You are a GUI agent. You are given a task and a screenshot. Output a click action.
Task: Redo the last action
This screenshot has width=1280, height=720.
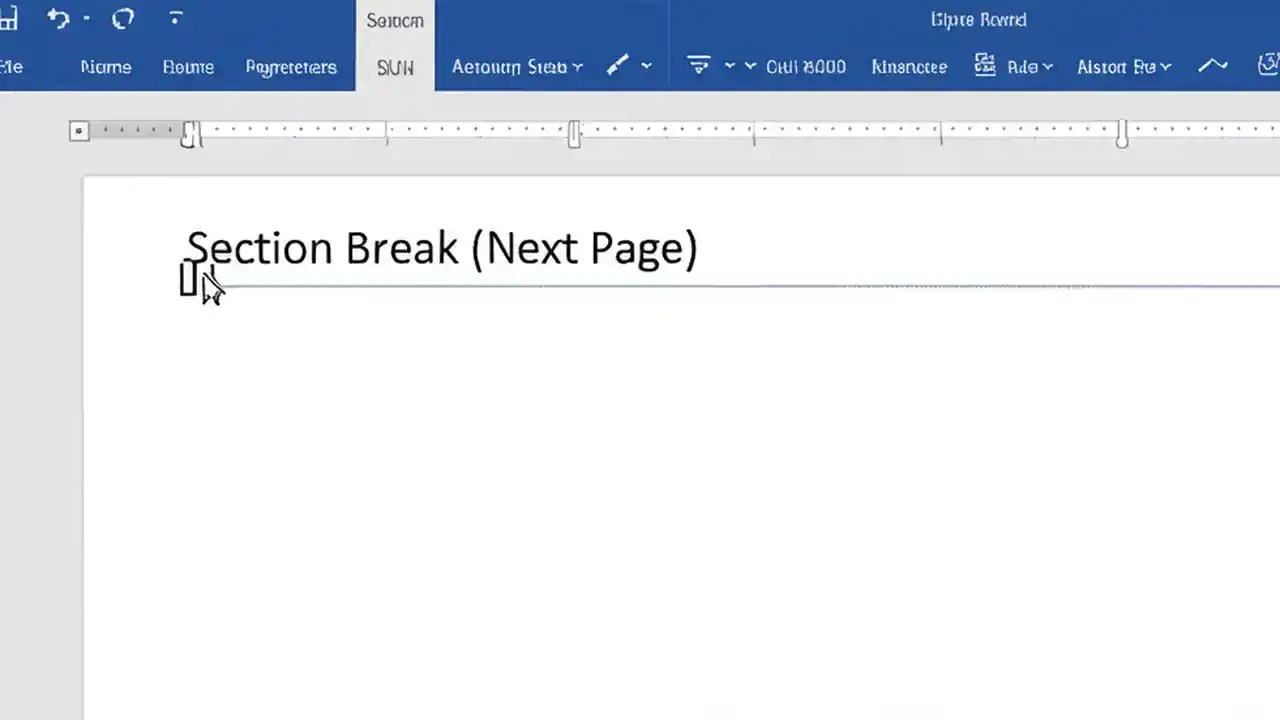coord(122,18)
